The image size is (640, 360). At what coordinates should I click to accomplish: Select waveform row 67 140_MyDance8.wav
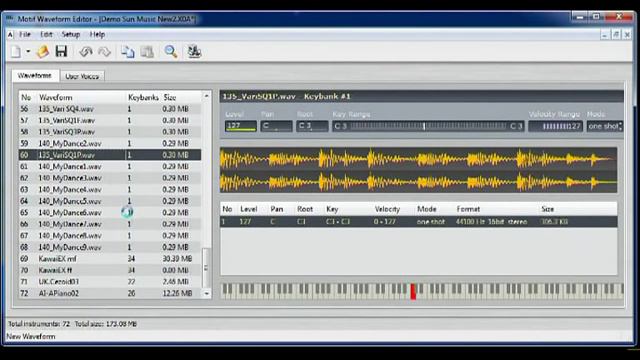tap(110, 236)
